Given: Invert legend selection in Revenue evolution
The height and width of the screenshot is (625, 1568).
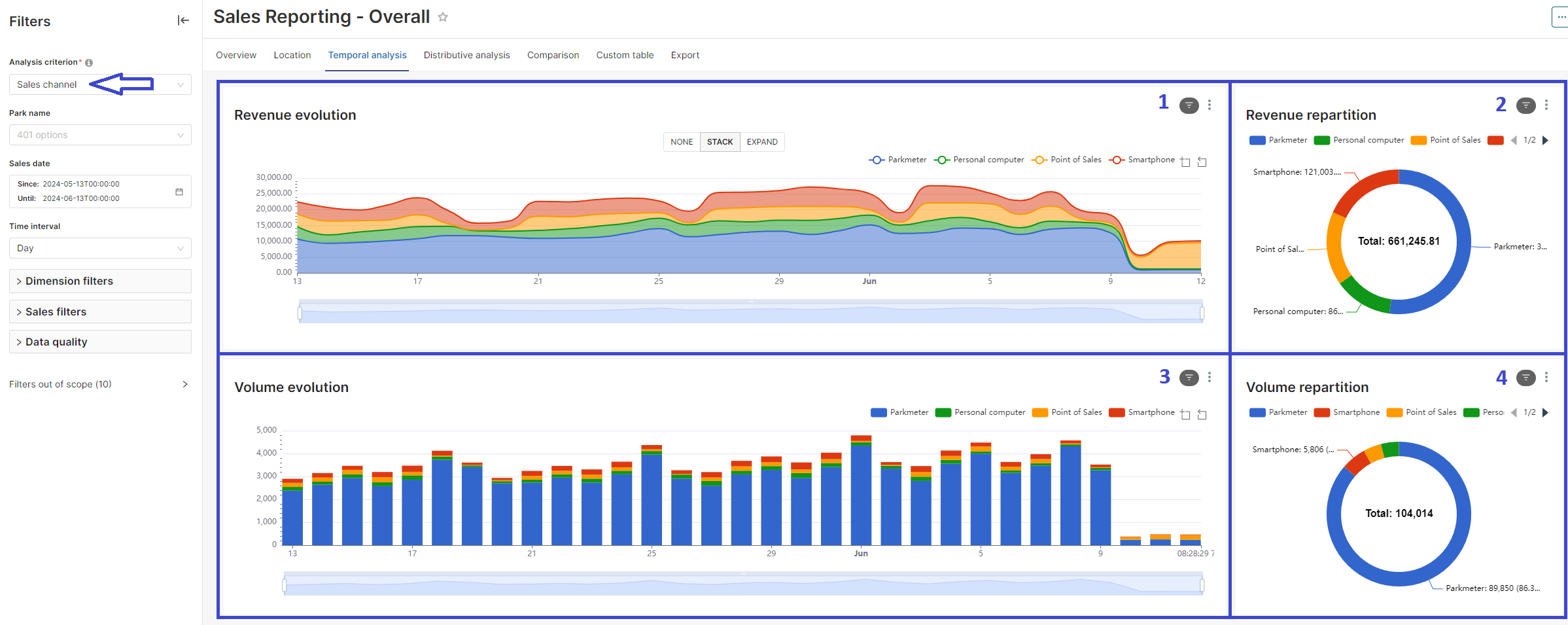Looking at the screenshot, I should (x=1202, y=162).
